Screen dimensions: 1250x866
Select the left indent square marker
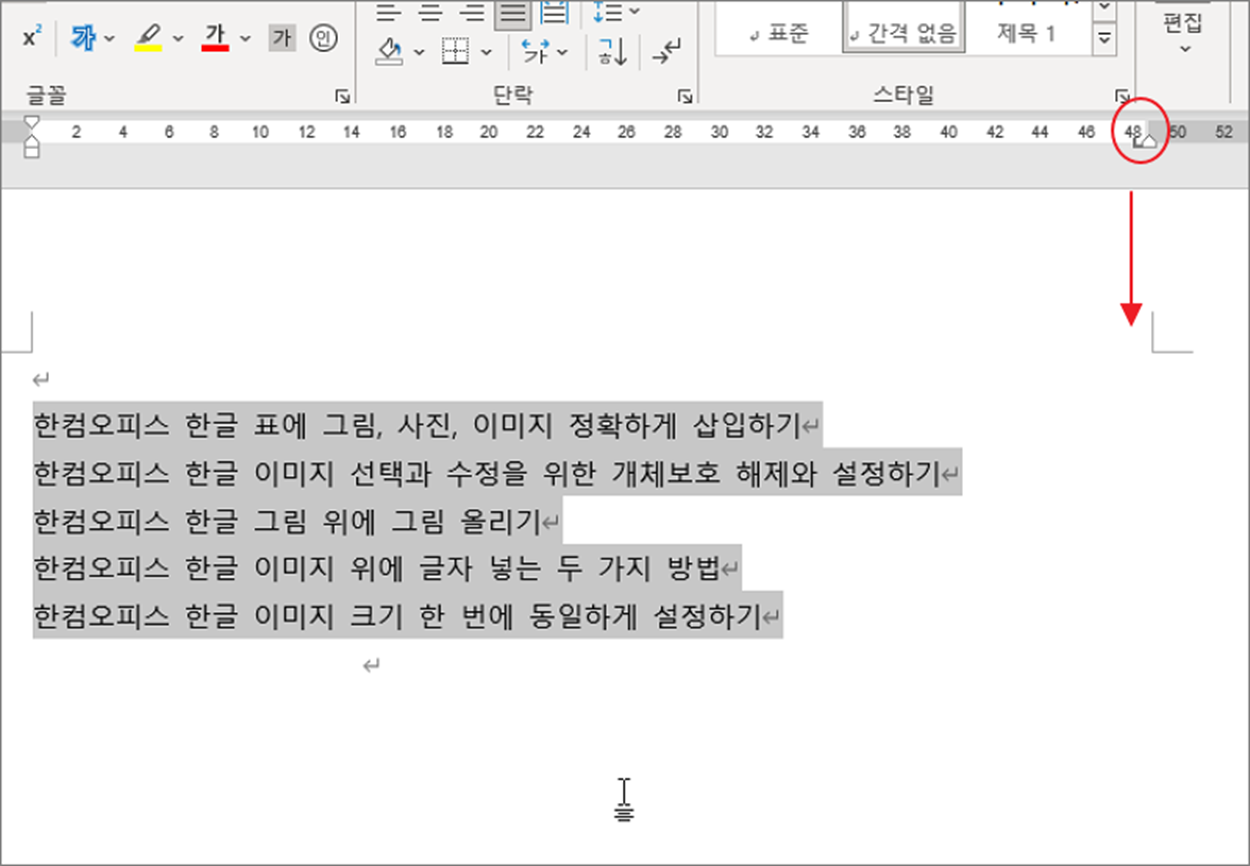[32, 152]
